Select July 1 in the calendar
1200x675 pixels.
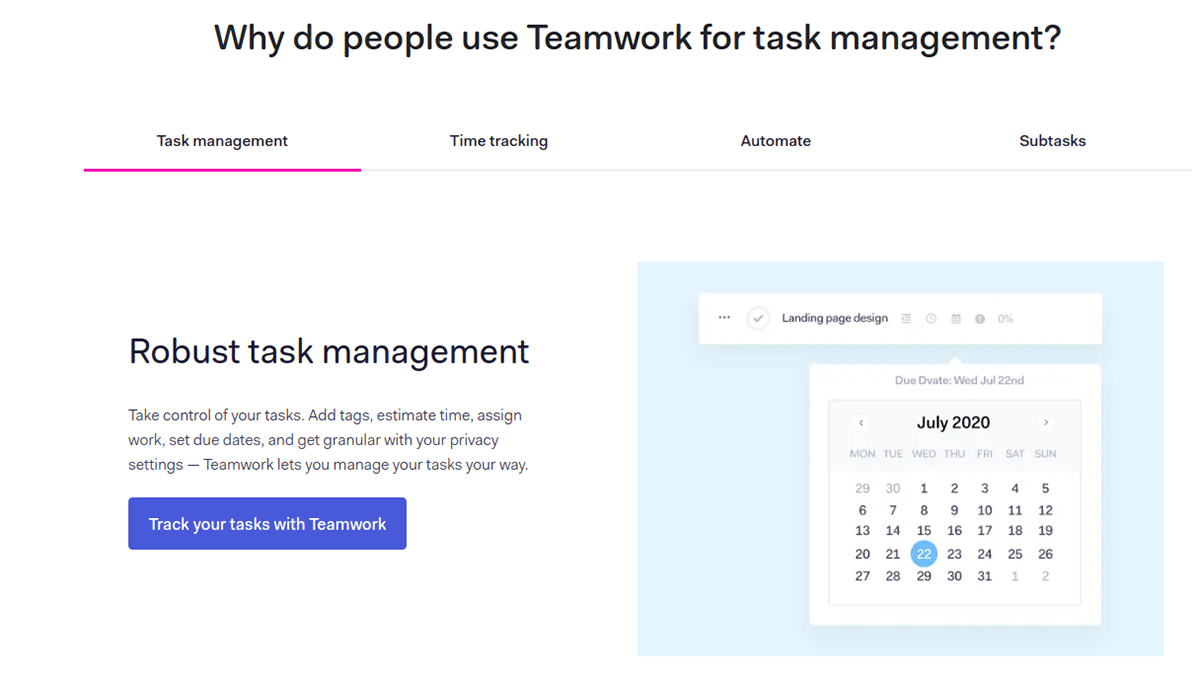[924, 489]
